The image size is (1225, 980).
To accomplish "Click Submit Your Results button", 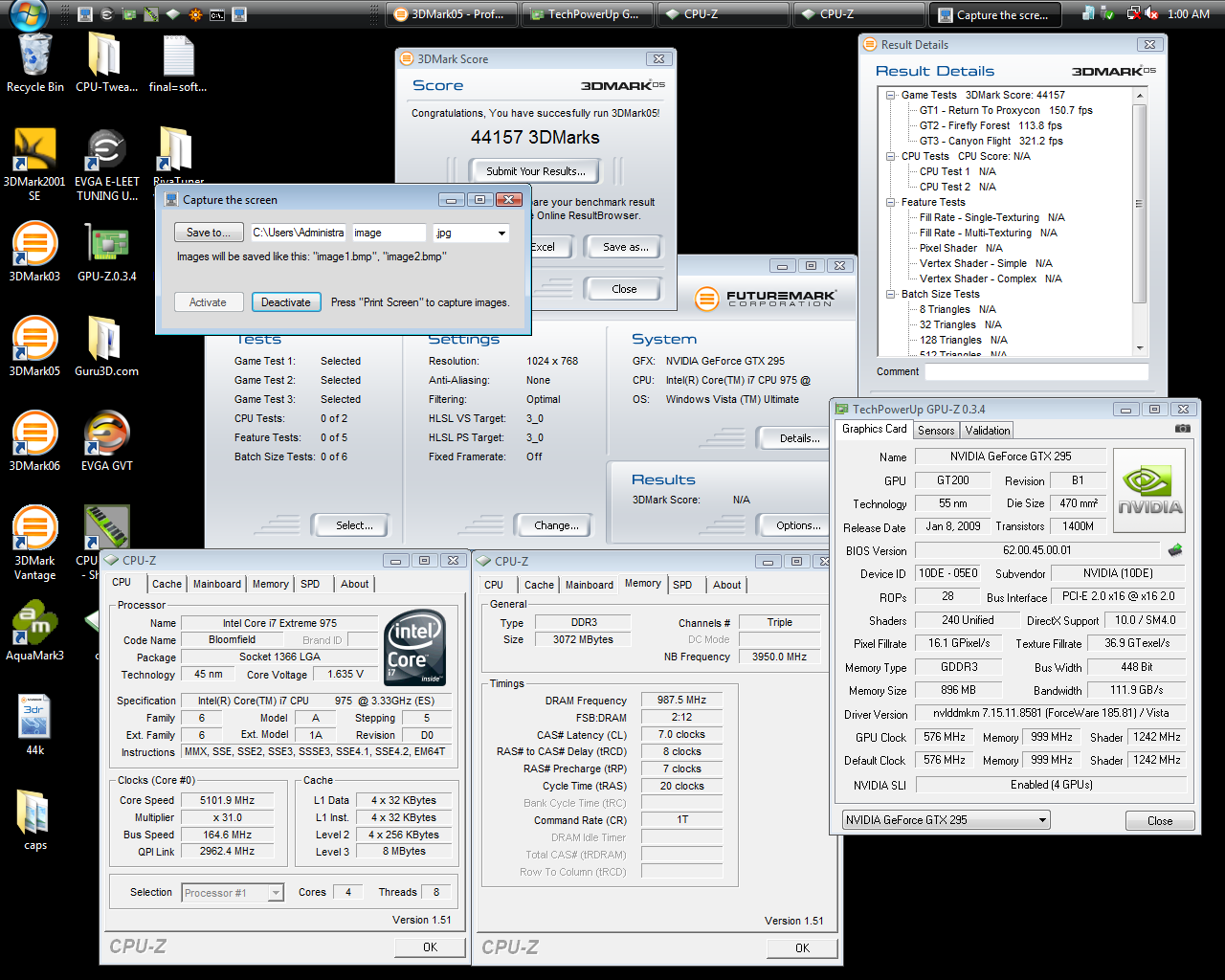I will coord(536,171).
